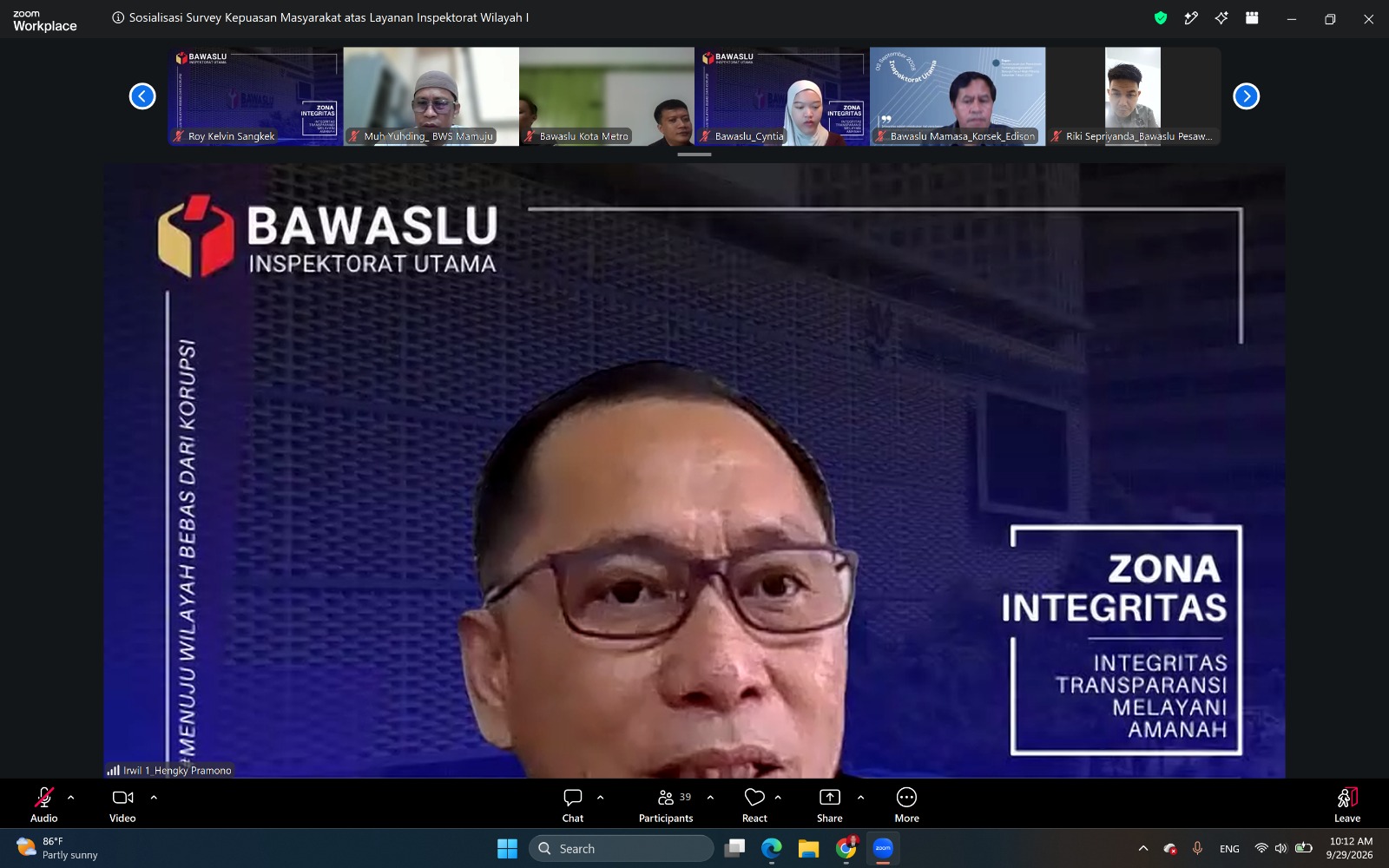Launch Microsoft Edge from the taskbar
The height and width of the screenshot is (868, 1389).
point(772,848)
